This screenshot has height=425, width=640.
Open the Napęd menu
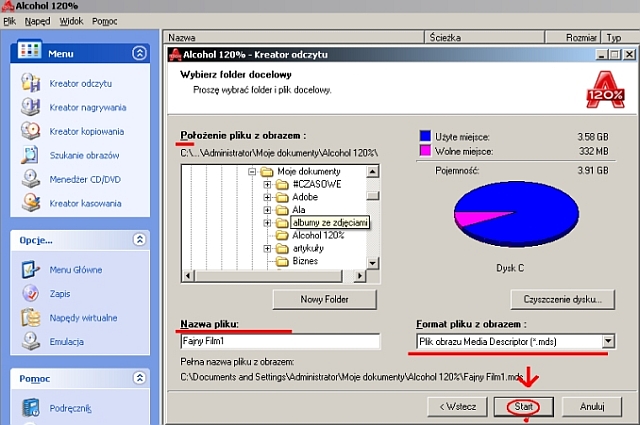[x=37, y=21]
